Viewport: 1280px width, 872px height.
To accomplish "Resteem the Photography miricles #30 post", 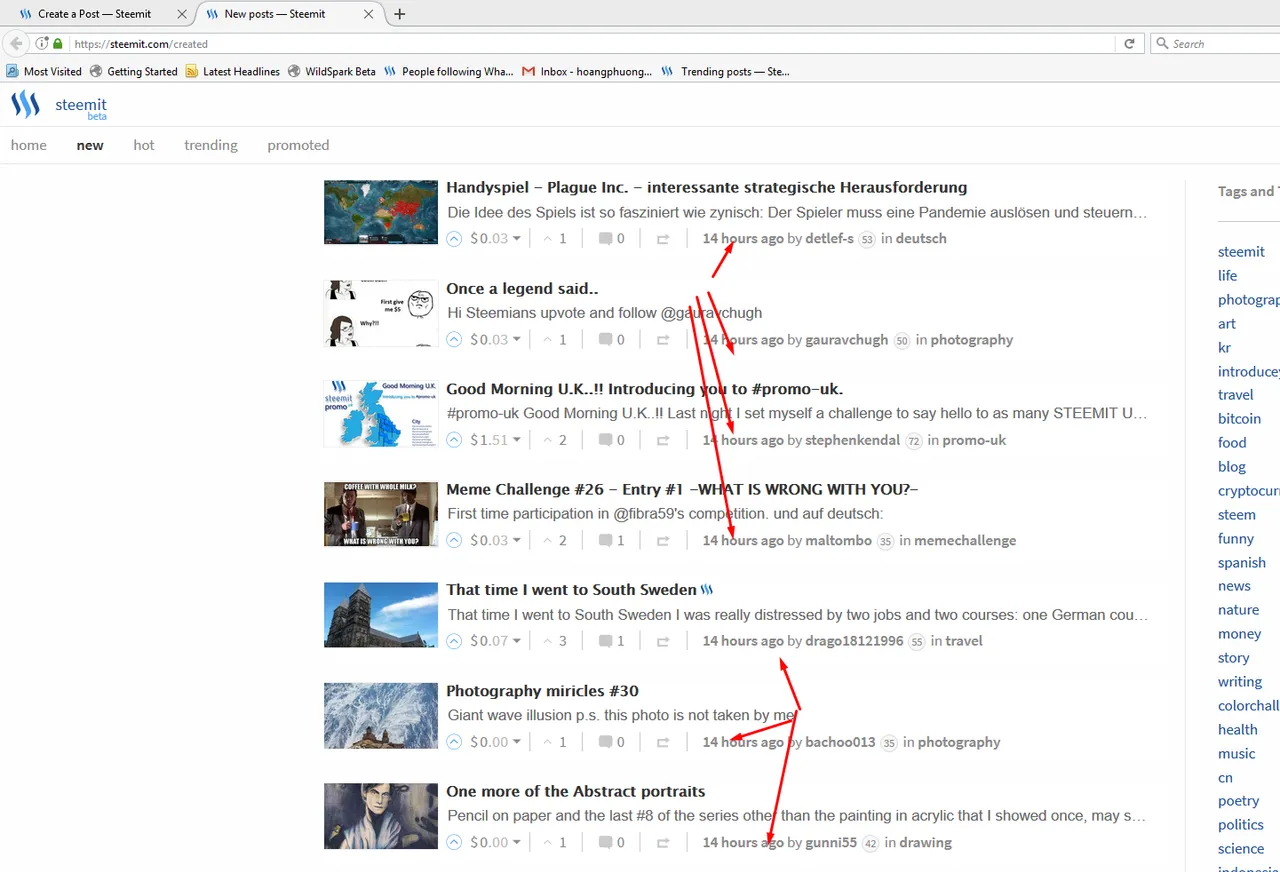I will click(x=662, y=742).
